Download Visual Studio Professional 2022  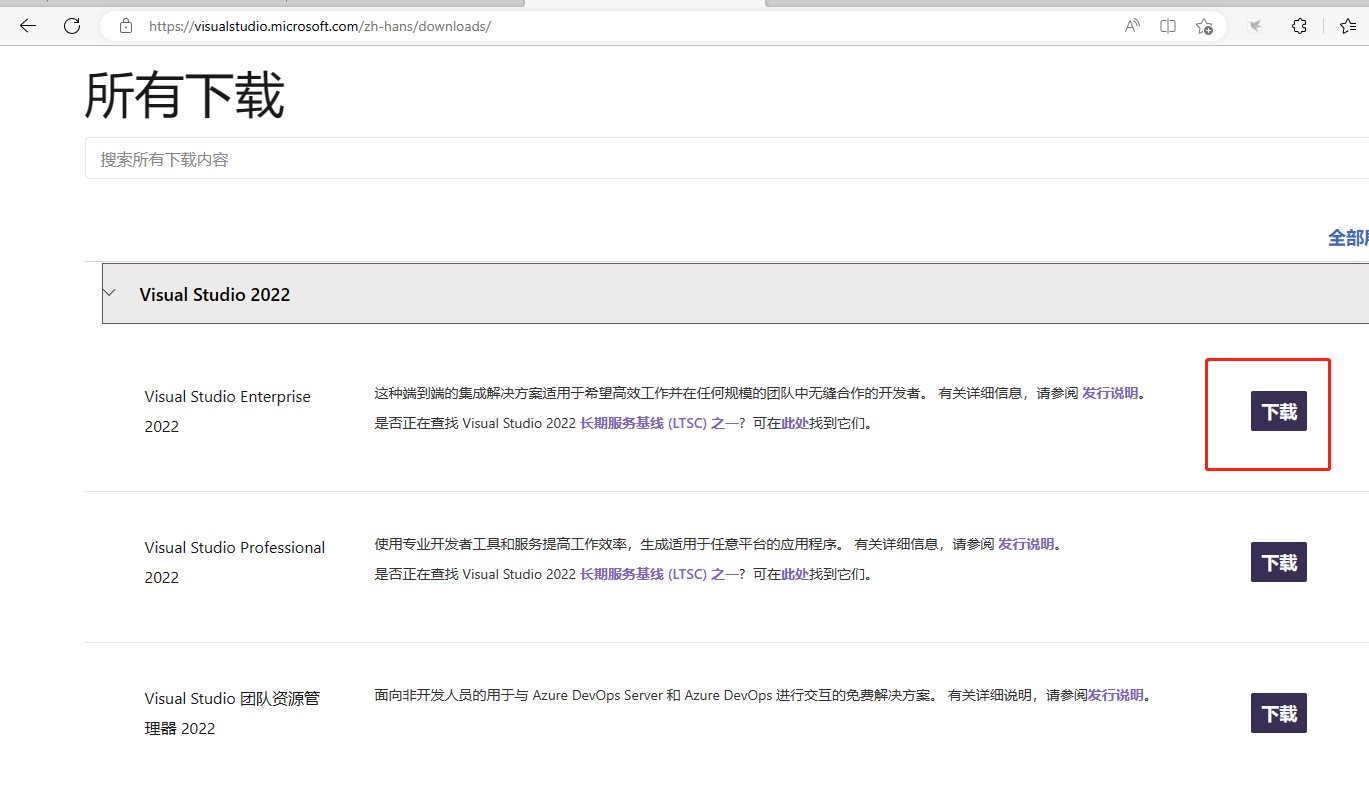point(1279,562)
